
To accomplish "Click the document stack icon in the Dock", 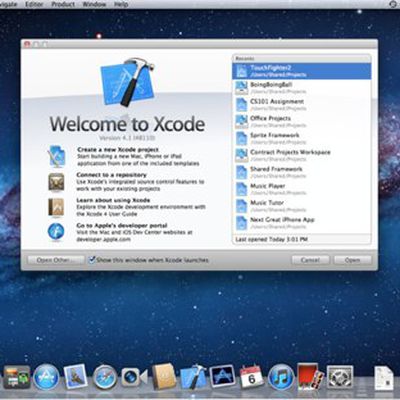I will (384, 378).
